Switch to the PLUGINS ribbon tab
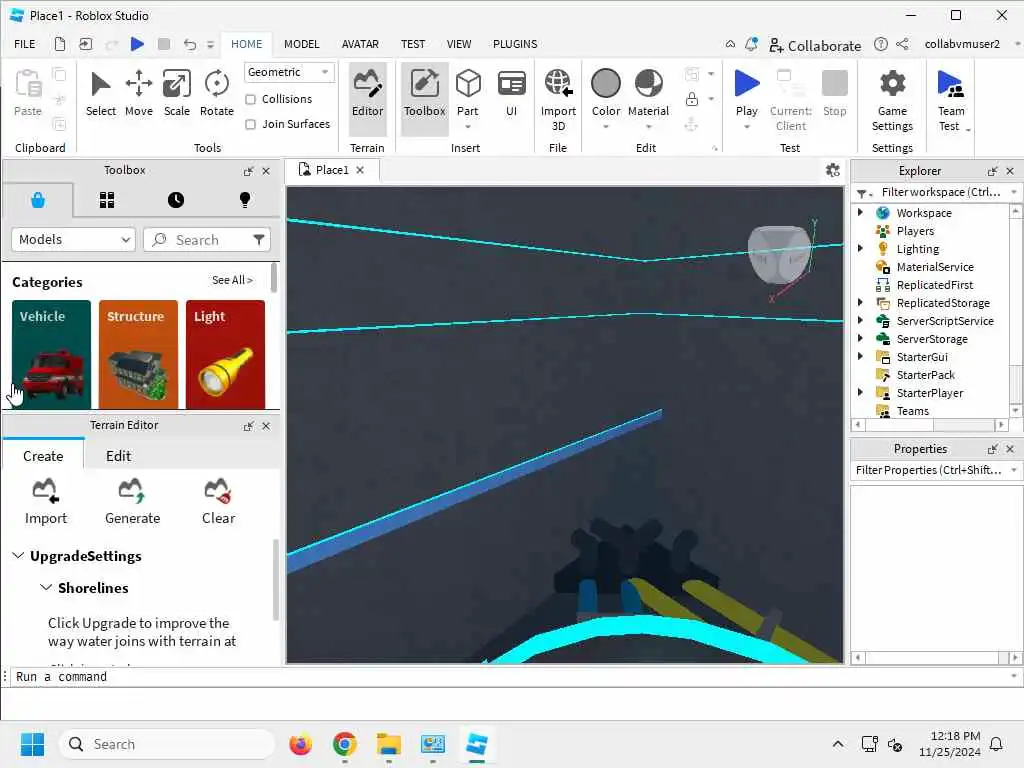 tap(515, 44)
